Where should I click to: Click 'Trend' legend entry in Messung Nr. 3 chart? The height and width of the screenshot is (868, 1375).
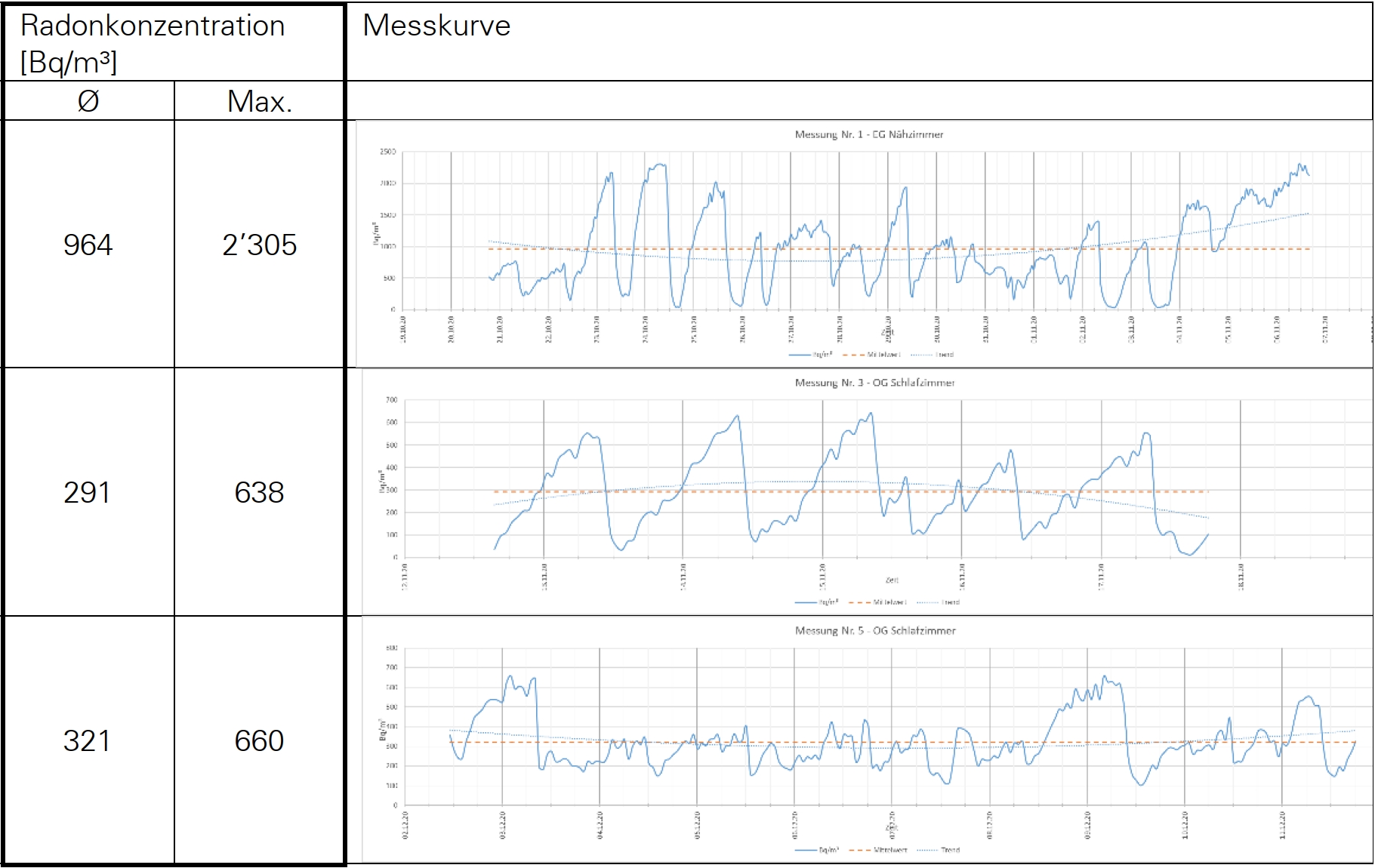tap(939, 602)
